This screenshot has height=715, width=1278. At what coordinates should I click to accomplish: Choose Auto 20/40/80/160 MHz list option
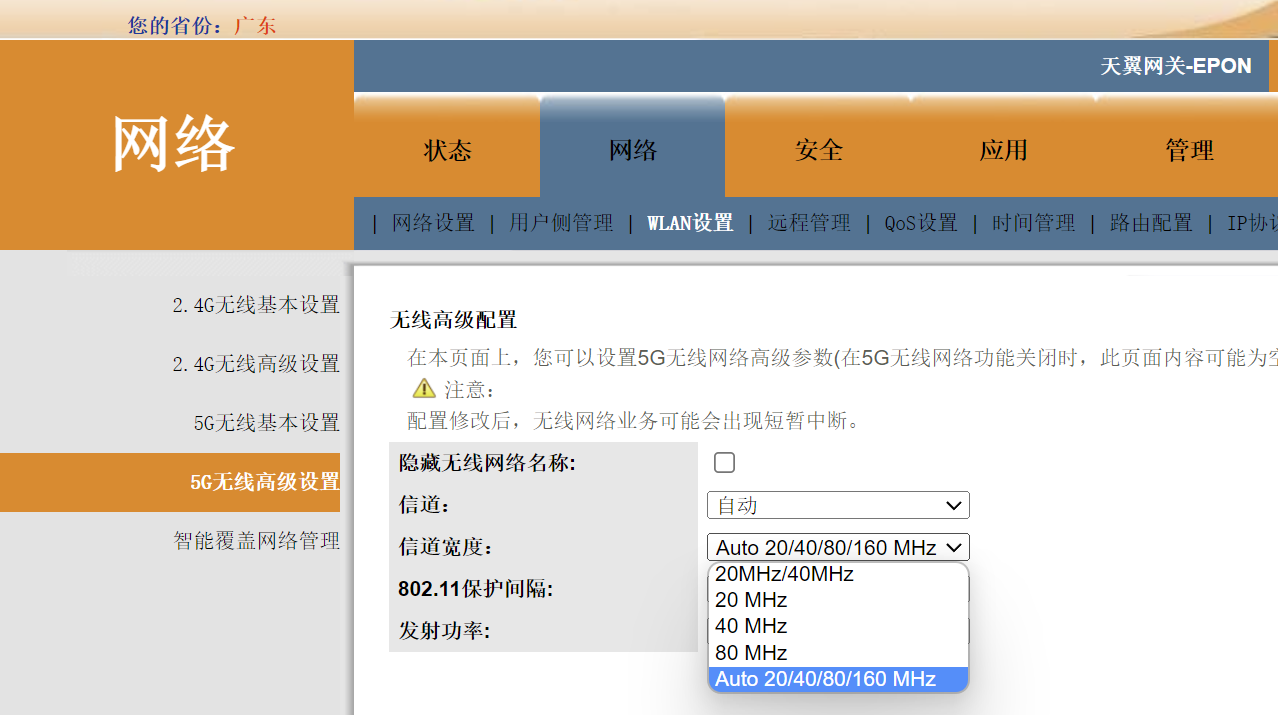click(825, 679)
